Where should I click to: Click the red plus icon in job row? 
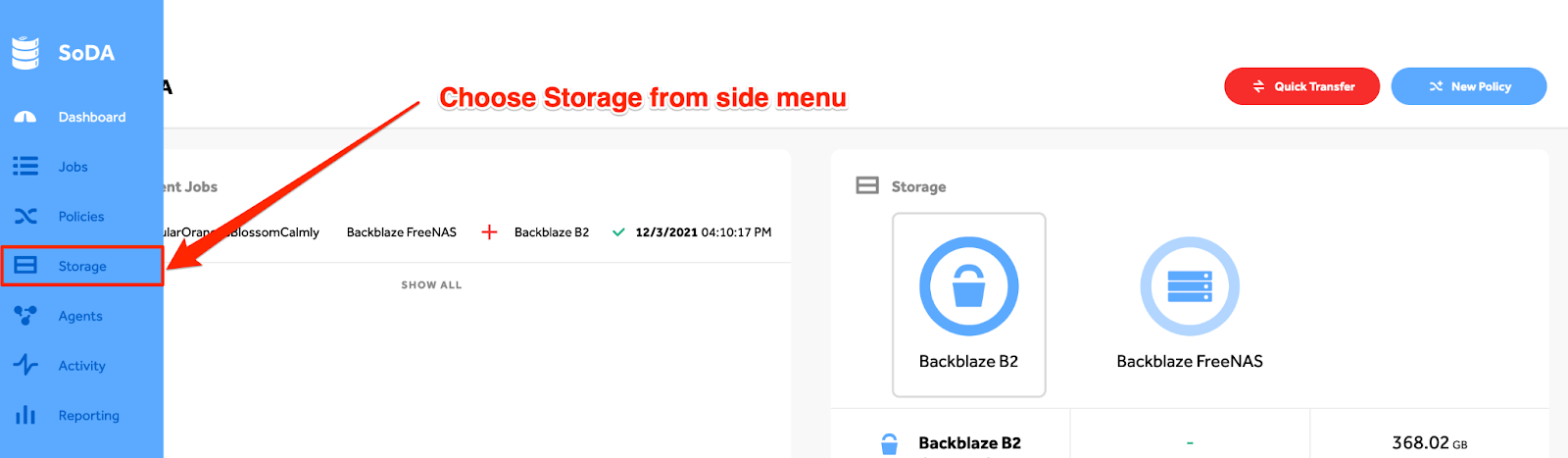point(489,232)
